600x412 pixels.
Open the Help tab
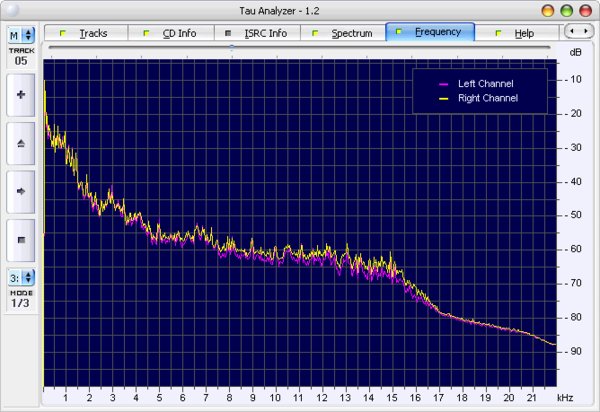click(517, 33)
